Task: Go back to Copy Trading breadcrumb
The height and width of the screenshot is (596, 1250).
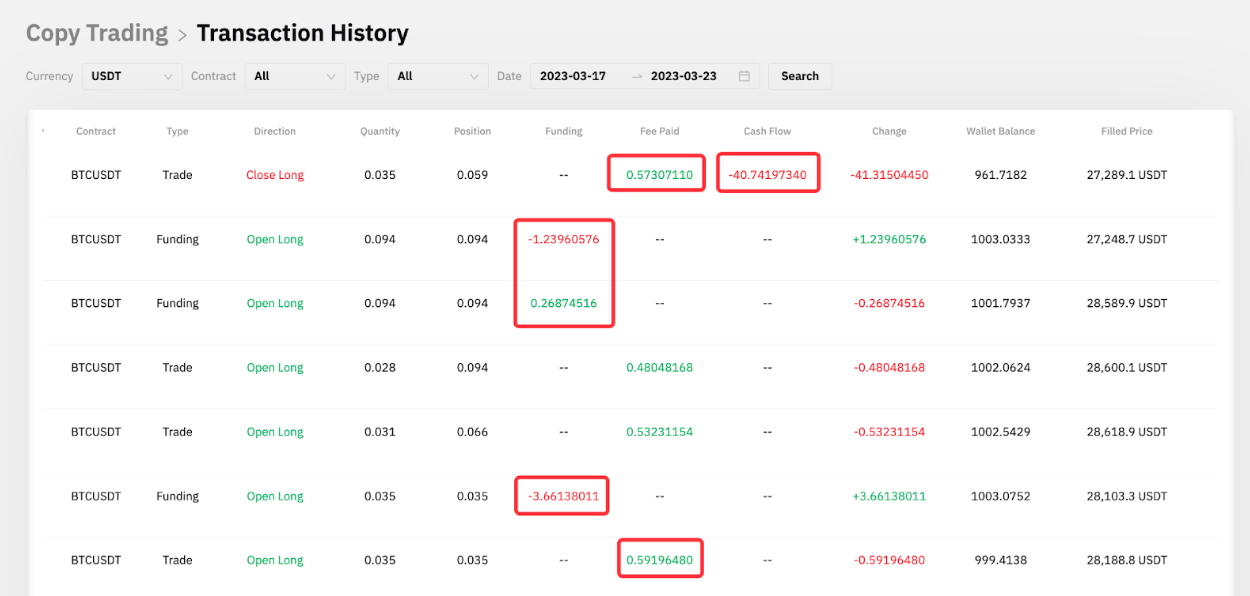Action: pyautogui.click(x=97, y=33)
